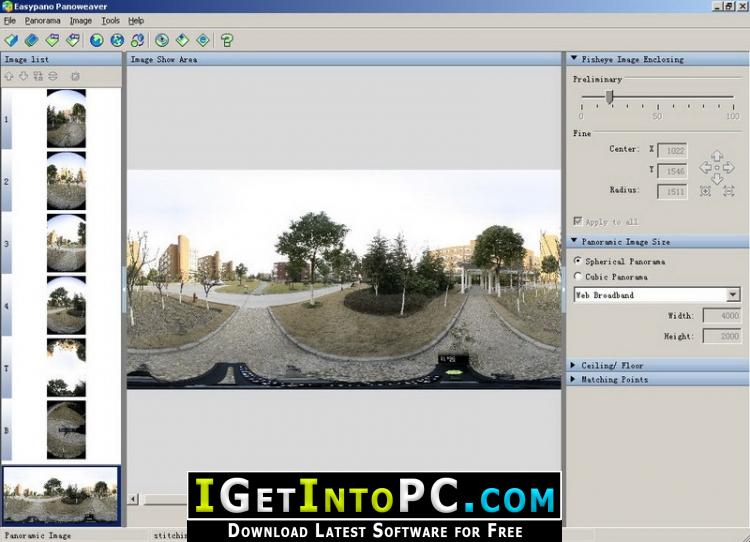Image resolution: width=750 pixels, height=542 pixels.
Task: Click the up arrow of the Center adjust pad
Action: 717,156
